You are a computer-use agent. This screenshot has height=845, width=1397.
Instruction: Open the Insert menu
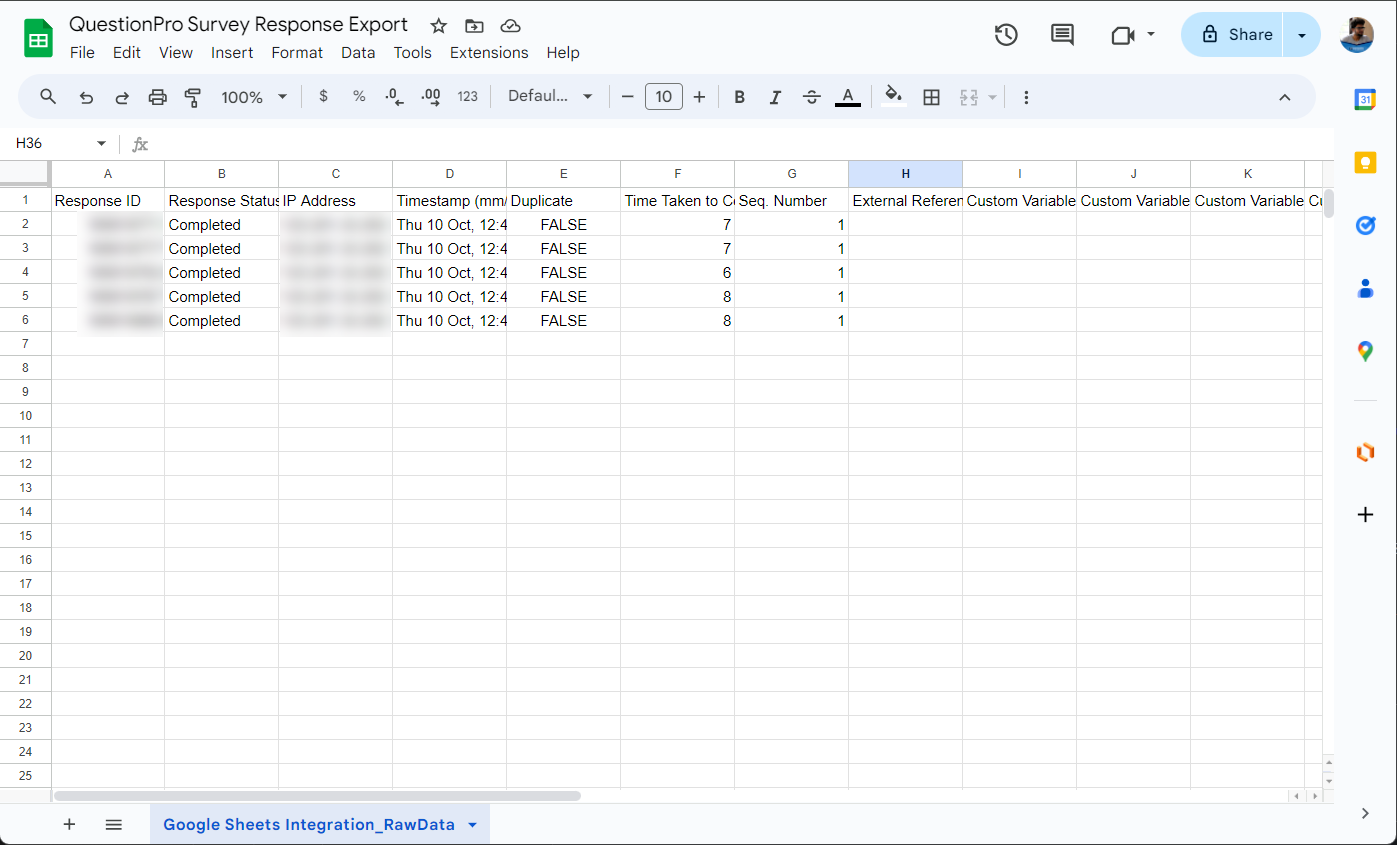pyautogui.click(x=232, y=53)
